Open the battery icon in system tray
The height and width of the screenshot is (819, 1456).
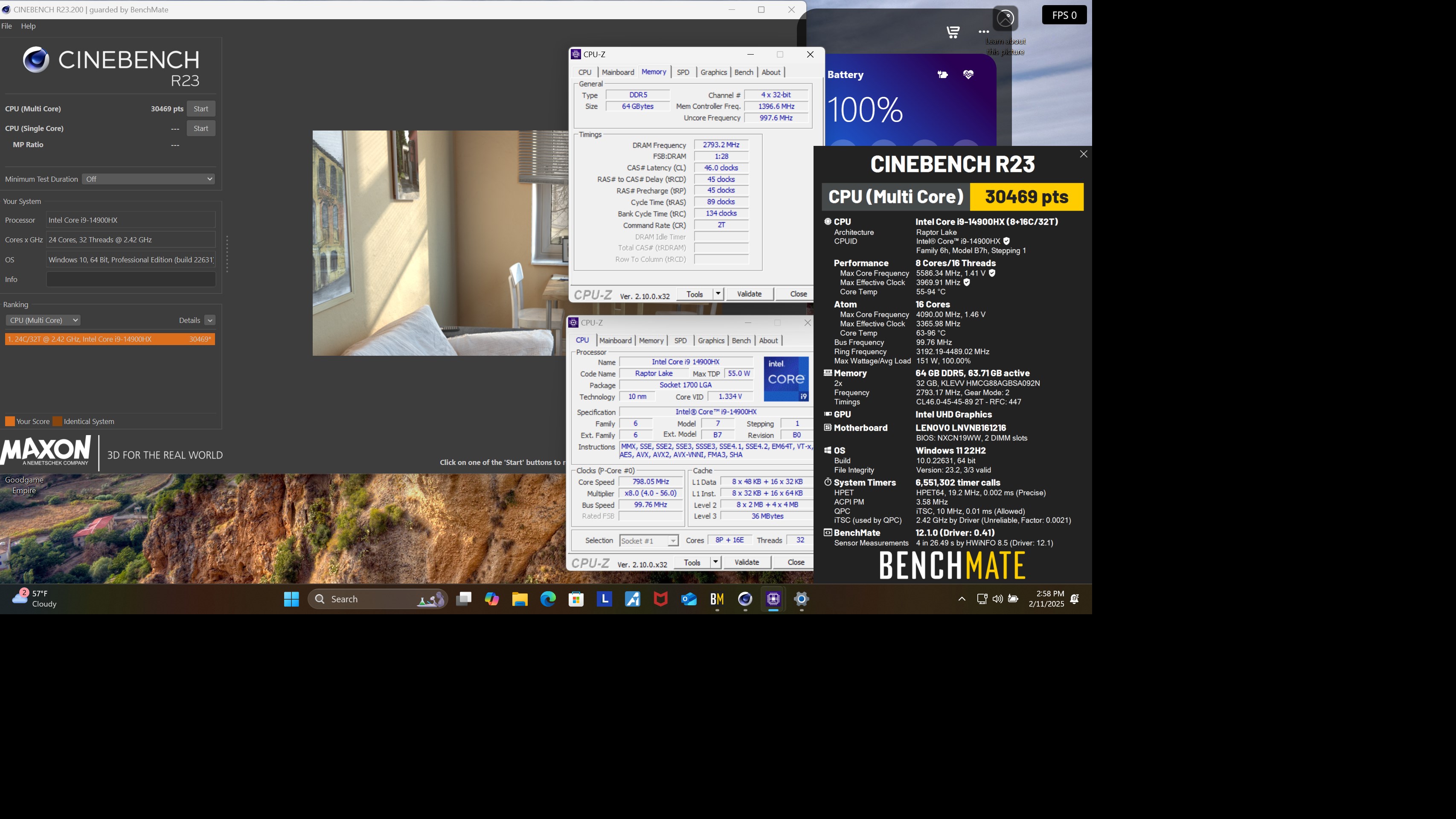(x=1014, y=599)
